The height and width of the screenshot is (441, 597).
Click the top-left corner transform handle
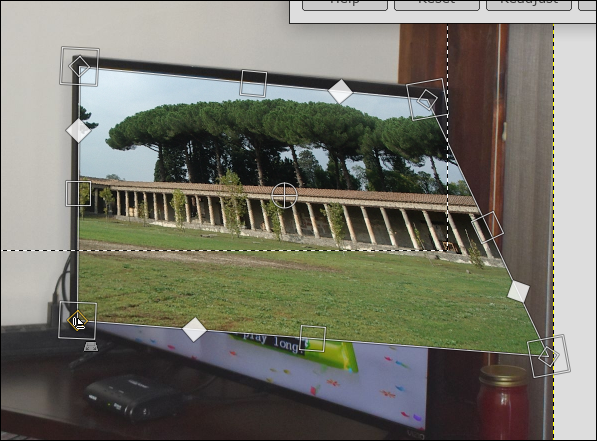click(79, 66)
